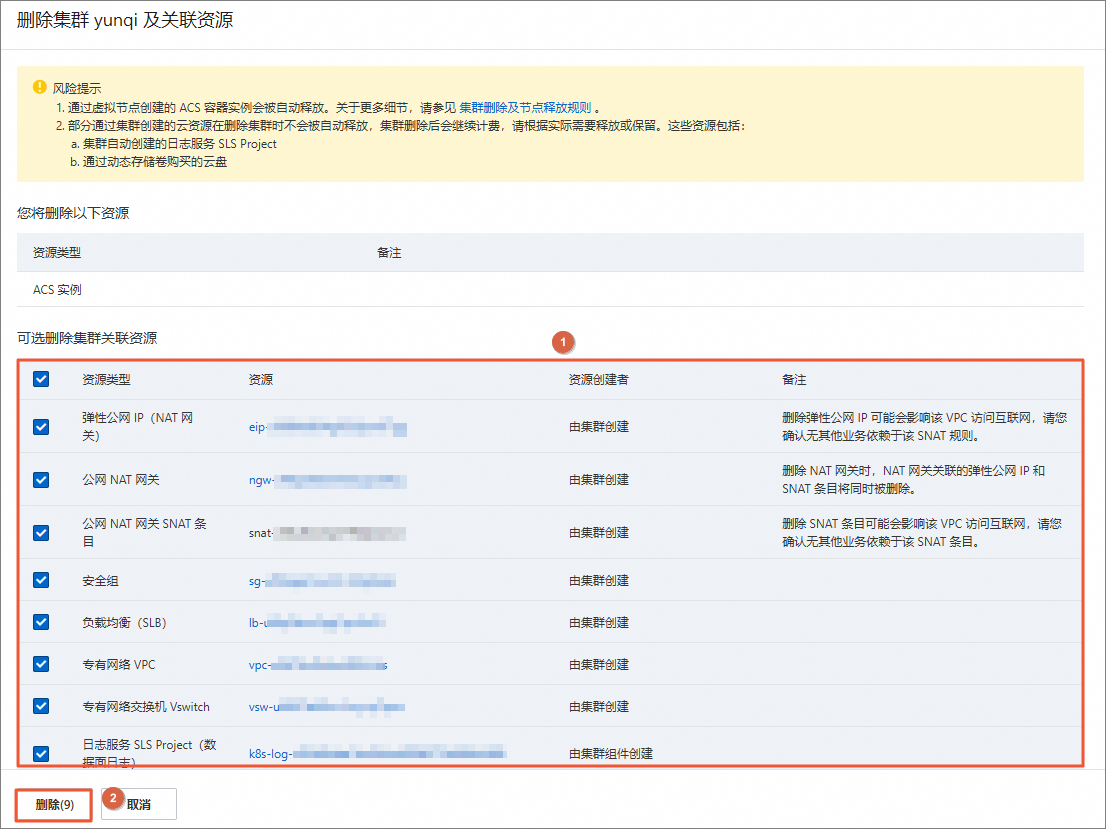Click the 取消 button

139,804
